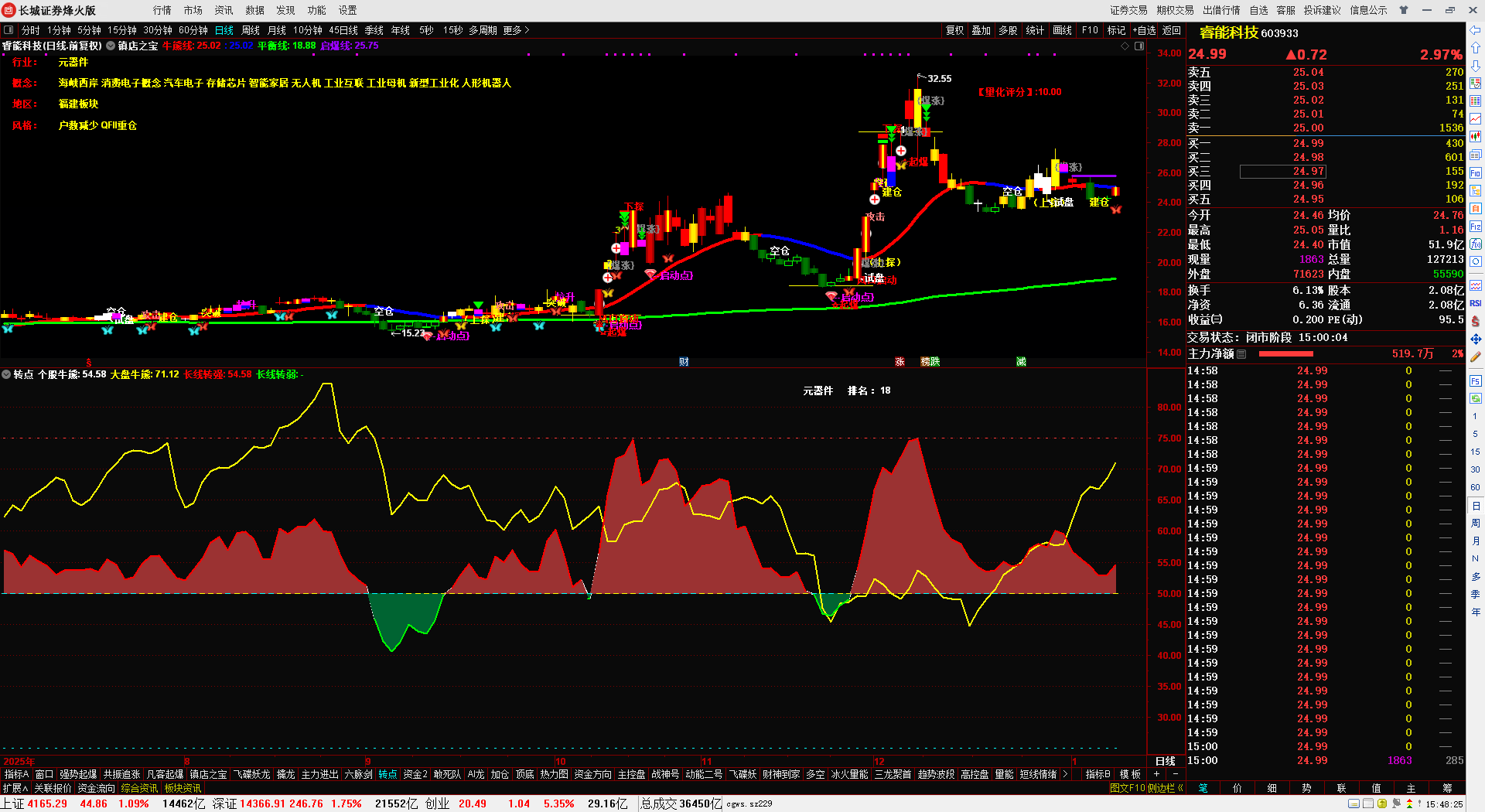Click the RSI indicator sidebar icon
Image resolution: width=1485 pixels, height=812 pixels.
coord(1476,303)
